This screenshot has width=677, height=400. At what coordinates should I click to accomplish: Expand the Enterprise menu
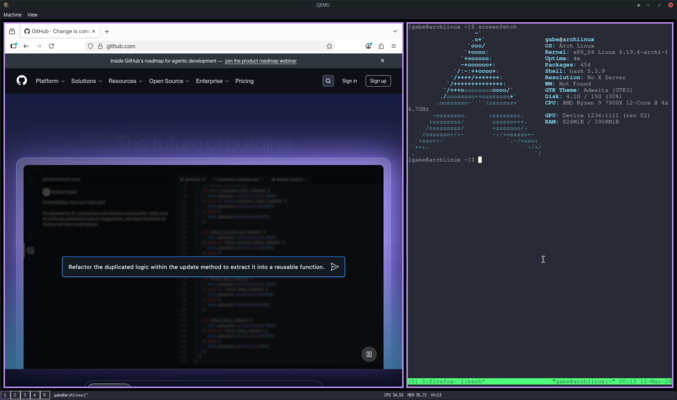point(212,81)
